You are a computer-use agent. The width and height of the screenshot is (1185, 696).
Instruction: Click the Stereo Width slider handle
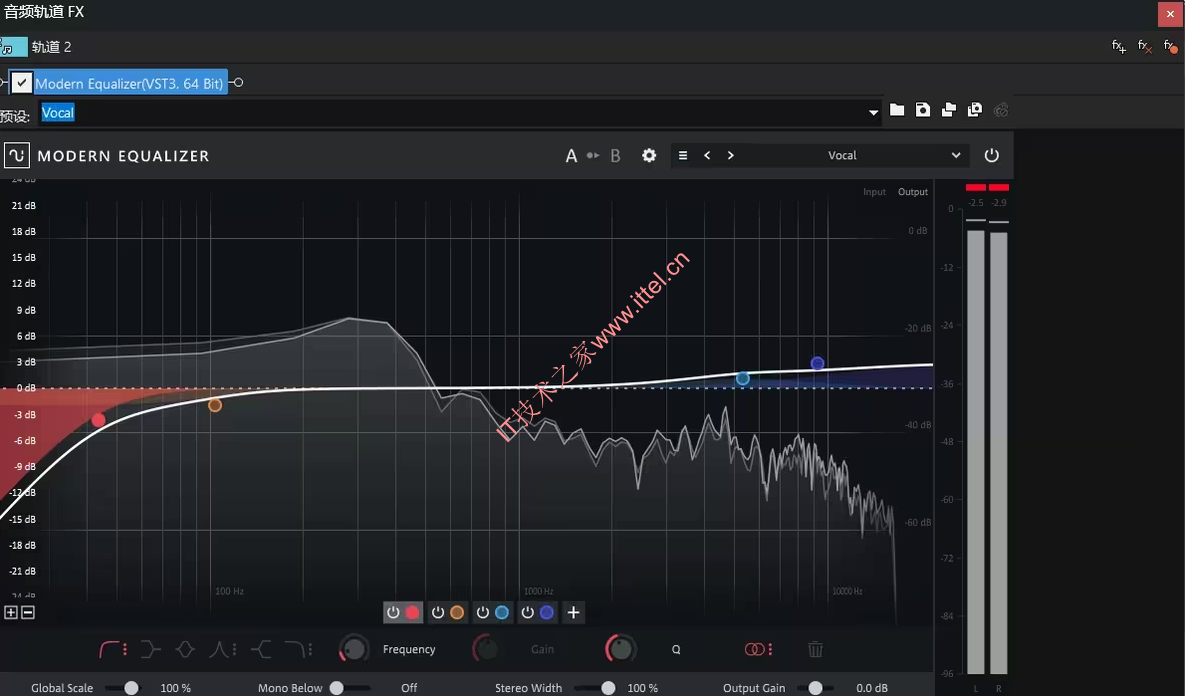pos(608,688)
